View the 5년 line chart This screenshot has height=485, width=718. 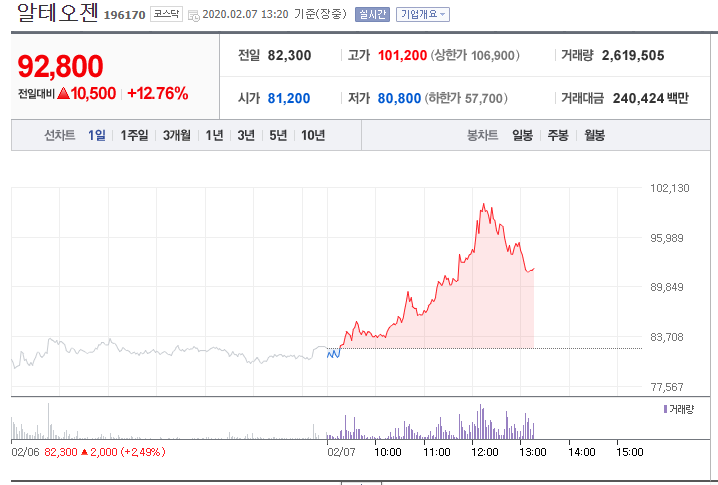point(277,135)
